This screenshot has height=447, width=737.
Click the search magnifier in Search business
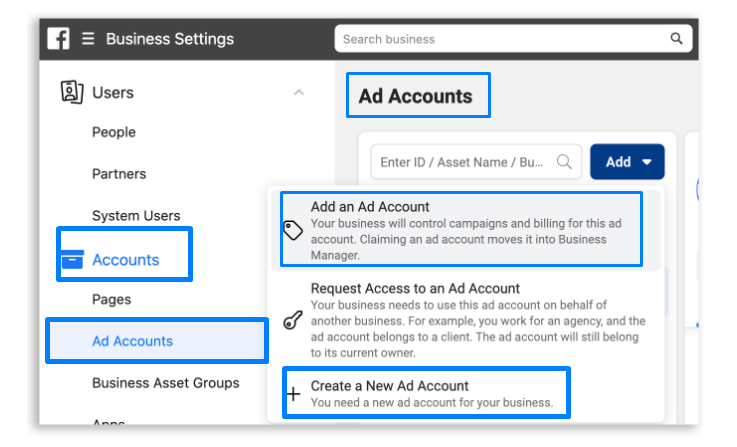tap(676, 39)
